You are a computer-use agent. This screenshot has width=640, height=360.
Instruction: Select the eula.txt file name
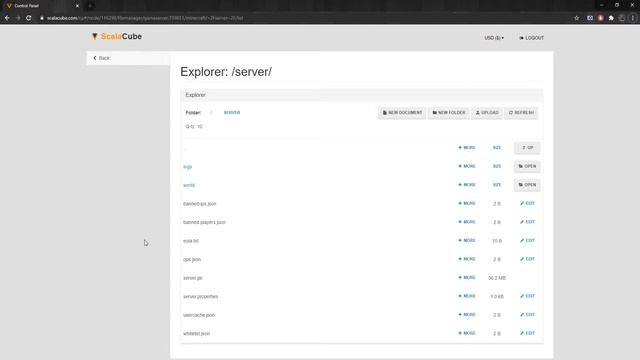pyautogui.click(x=191, y=241)
